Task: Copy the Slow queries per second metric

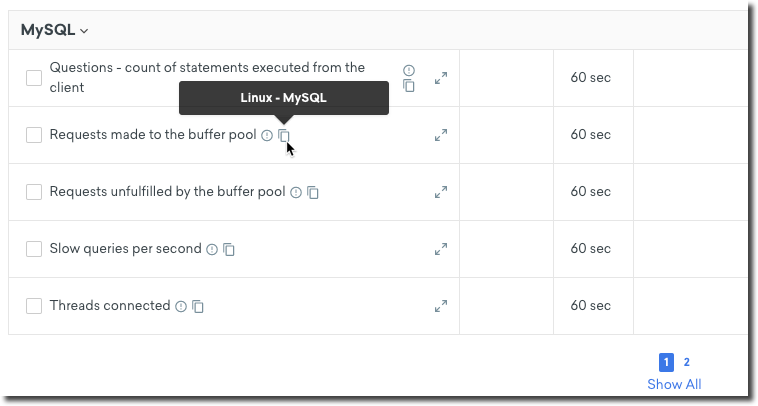Action: coord(229,249)
